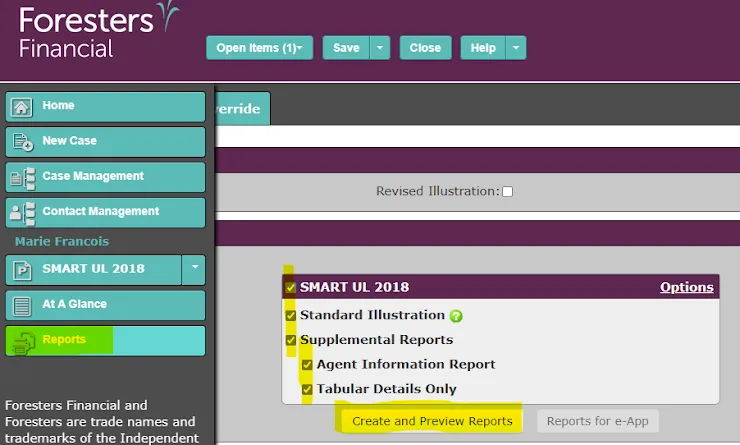This screenshot has height=445, width=740.
Task: Click the Save button
Action: click(x=346, y=48)
